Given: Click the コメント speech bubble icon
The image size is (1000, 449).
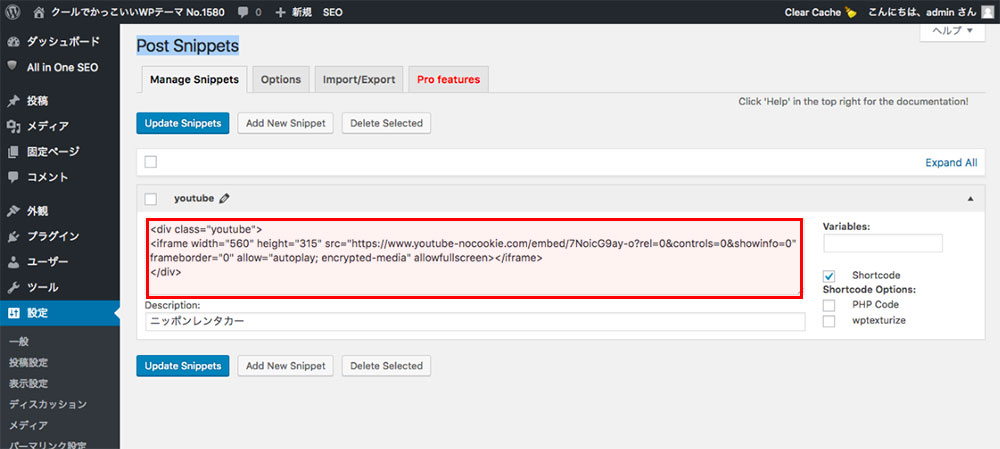Looking at the screenshot, I should 13,177.
